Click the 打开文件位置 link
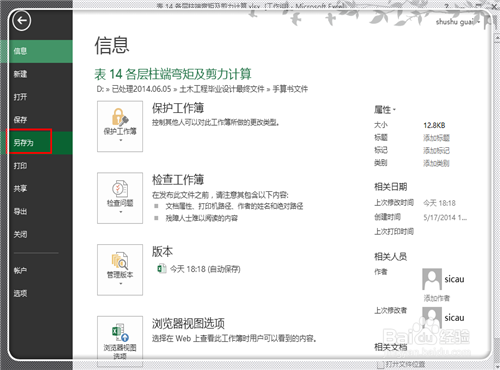 coord(402,364)
